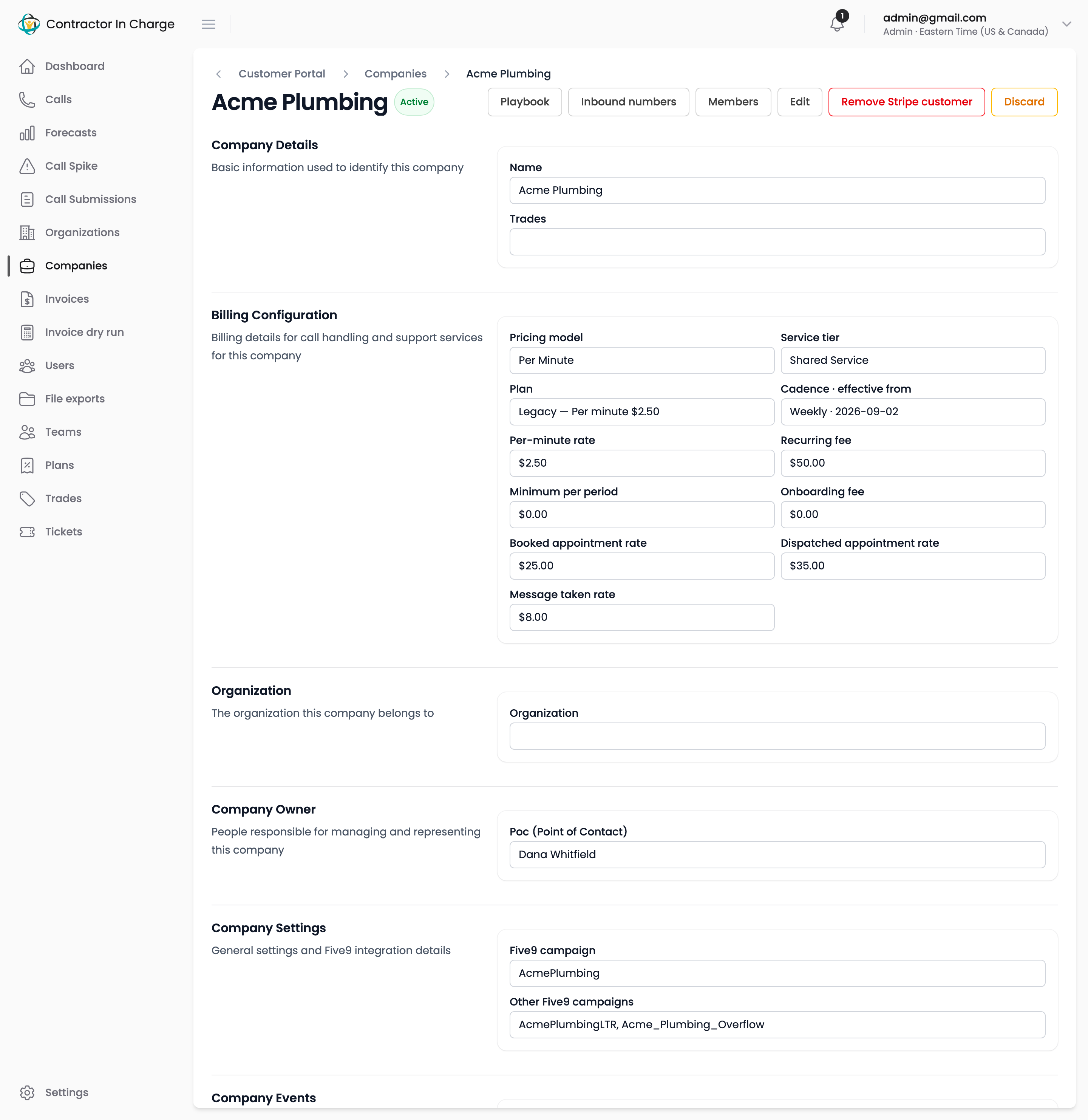The width and height of the screenshot is (1088, 1120).
Task: Toggle the sidebar hamburger menu
Action: tap(209, 24)
